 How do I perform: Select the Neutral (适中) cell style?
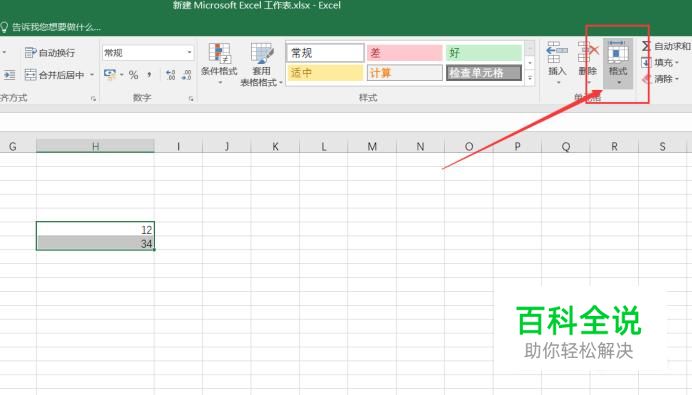(x=325, y=73)
